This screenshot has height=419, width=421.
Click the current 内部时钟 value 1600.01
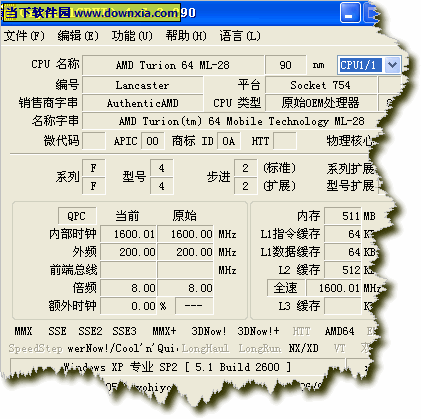point(128,234)
